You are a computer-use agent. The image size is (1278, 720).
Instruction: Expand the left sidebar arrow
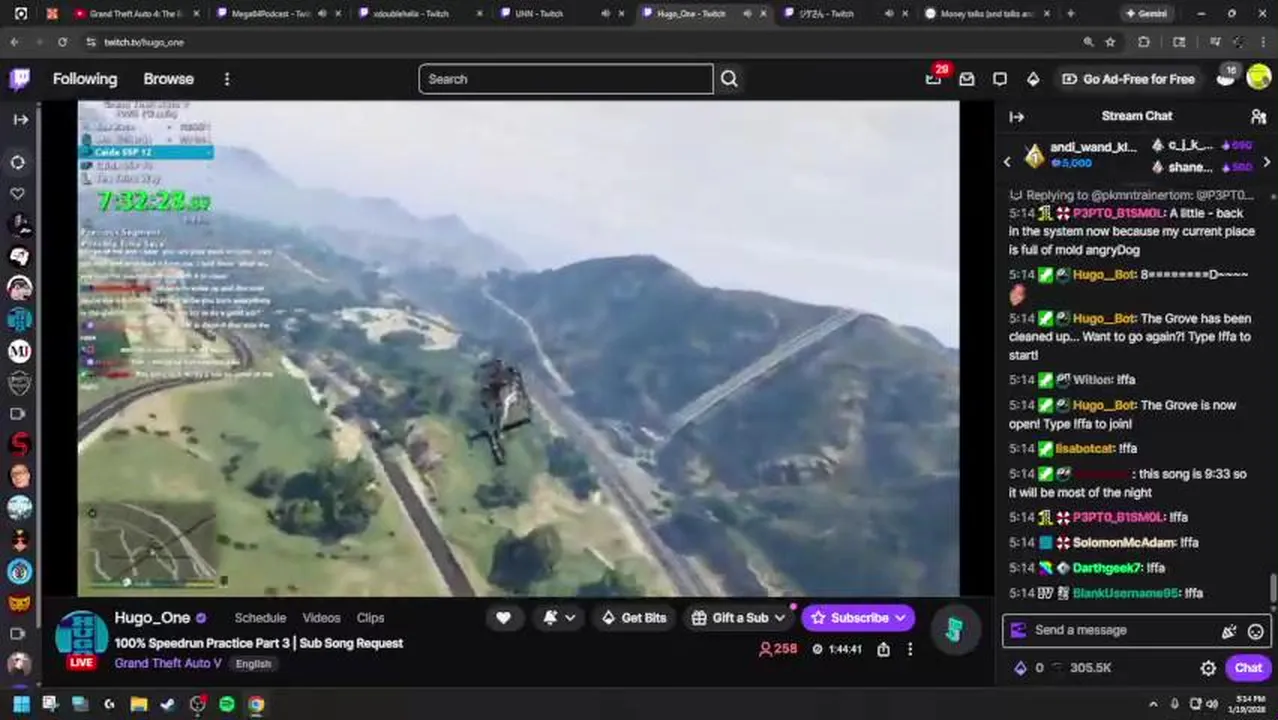(20, 119)
